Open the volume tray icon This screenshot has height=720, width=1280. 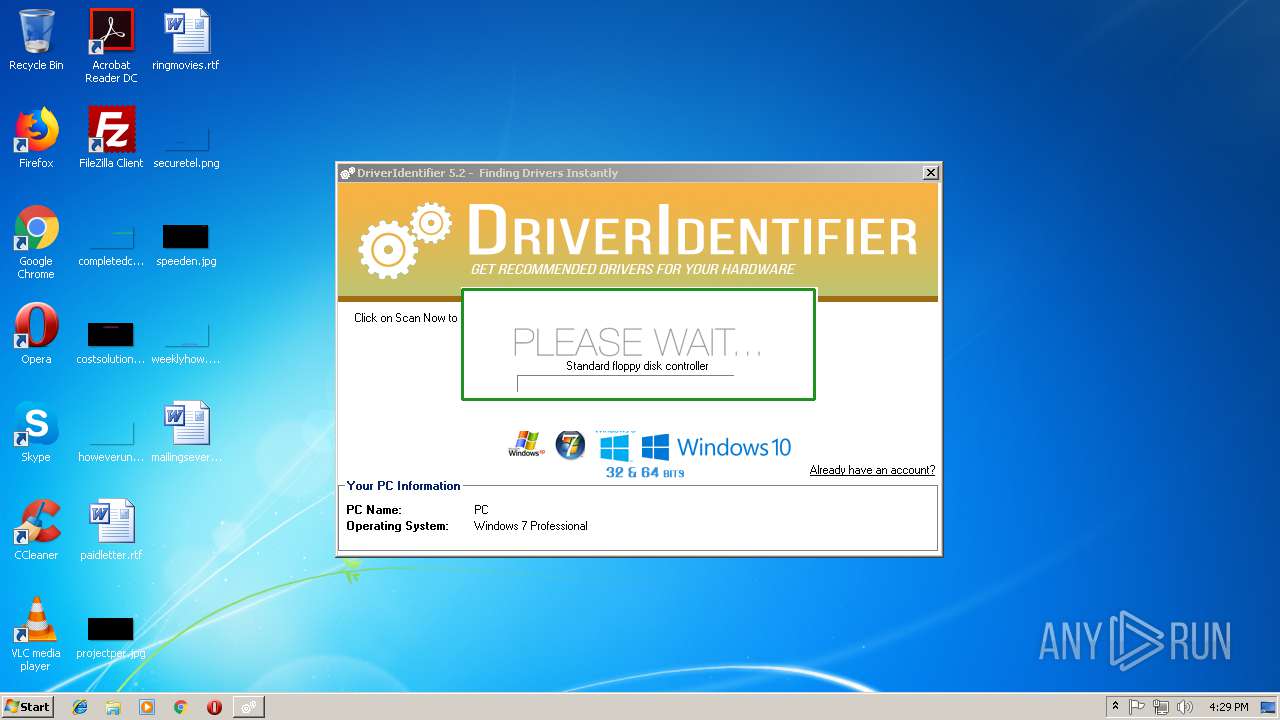[x=1185, y=707]
